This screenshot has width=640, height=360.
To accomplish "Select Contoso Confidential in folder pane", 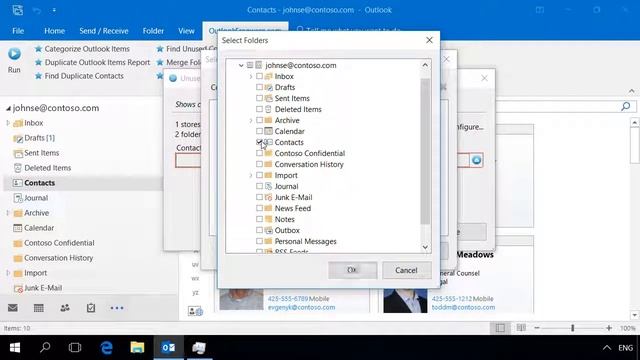I will tap(59, 243).
